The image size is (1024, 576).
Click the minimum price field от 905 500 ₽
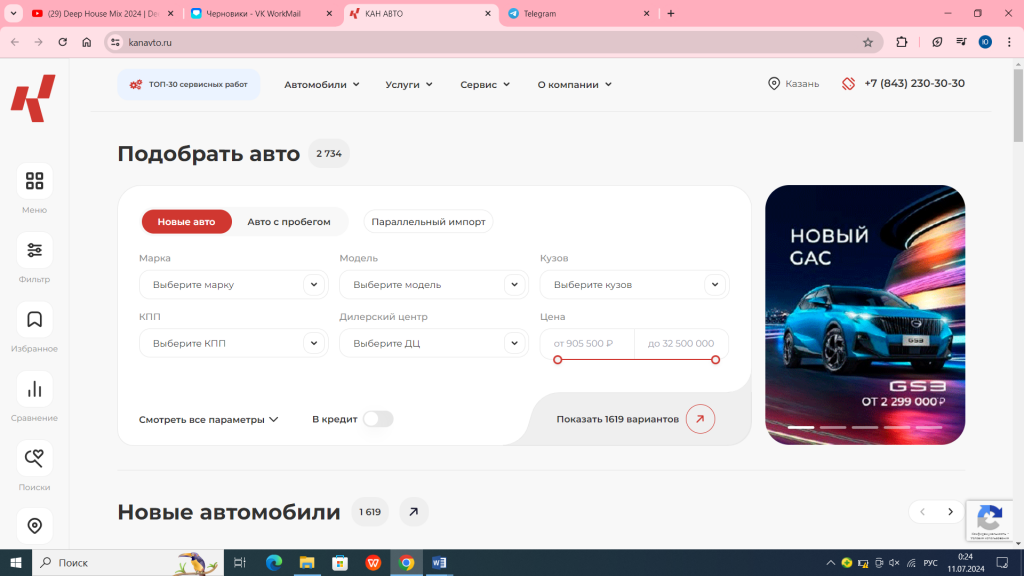tap(587, 344)
